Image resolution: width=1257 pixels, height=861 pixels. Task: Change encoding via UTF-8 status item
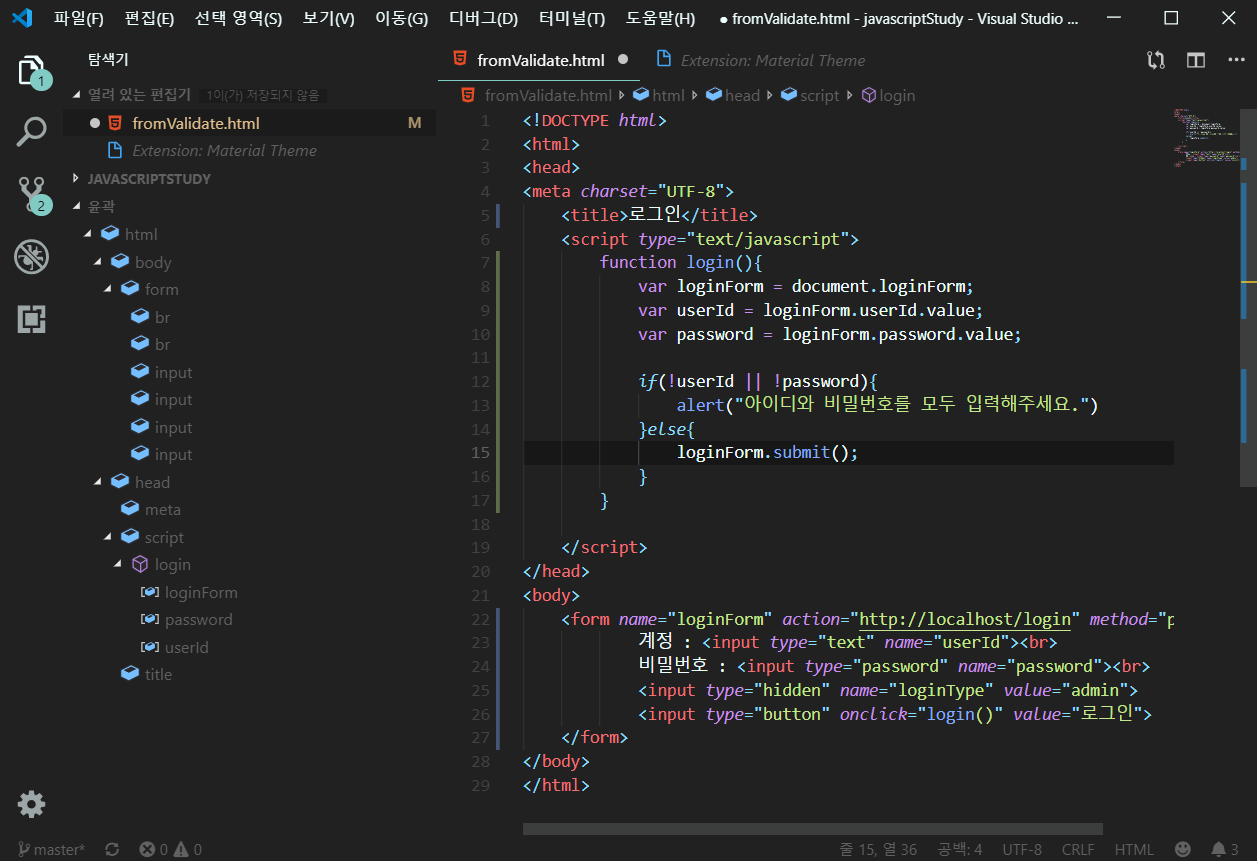[1022, 850]
